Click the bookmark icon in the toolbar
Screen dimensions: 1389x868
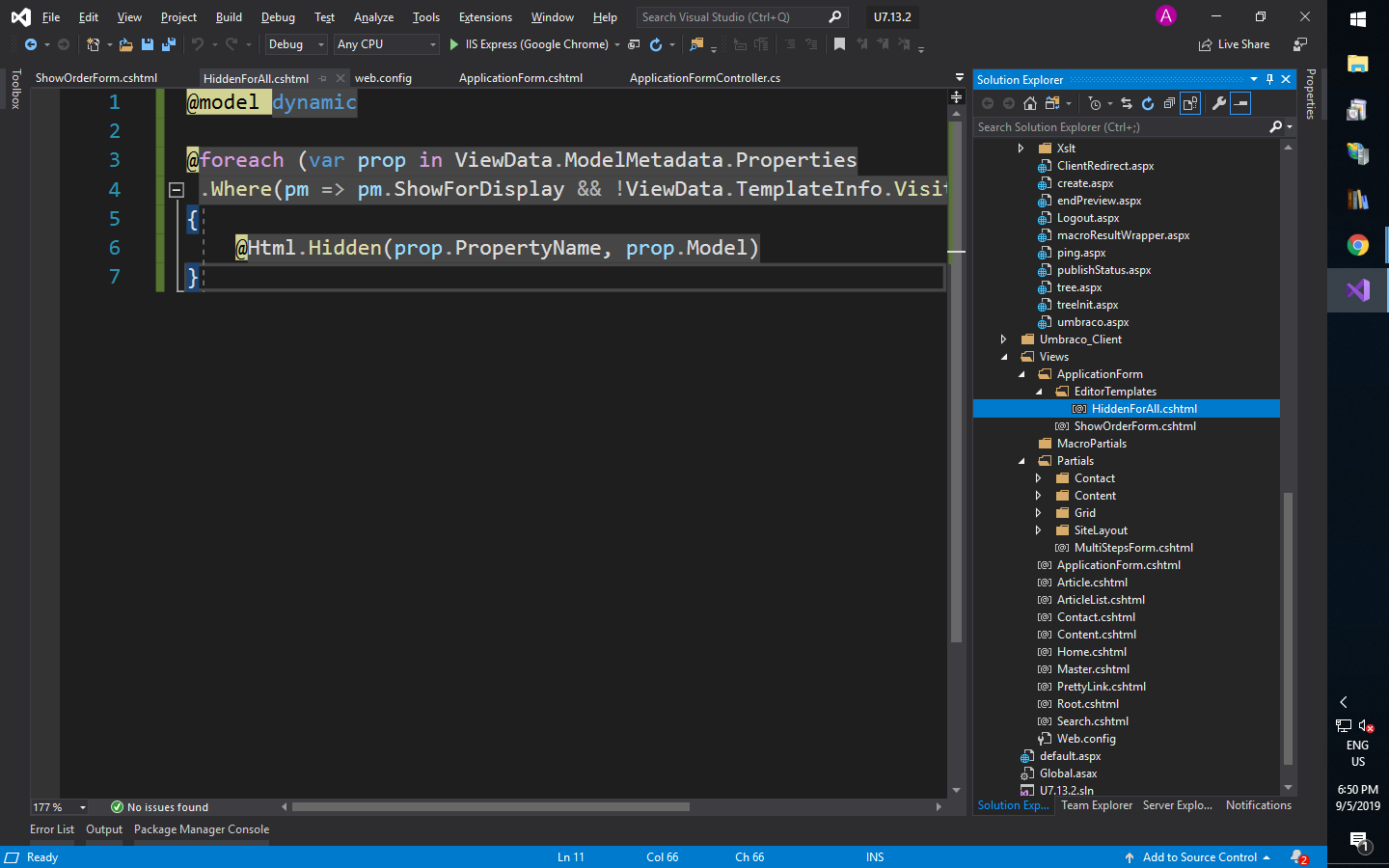click(x=839, y=44)
